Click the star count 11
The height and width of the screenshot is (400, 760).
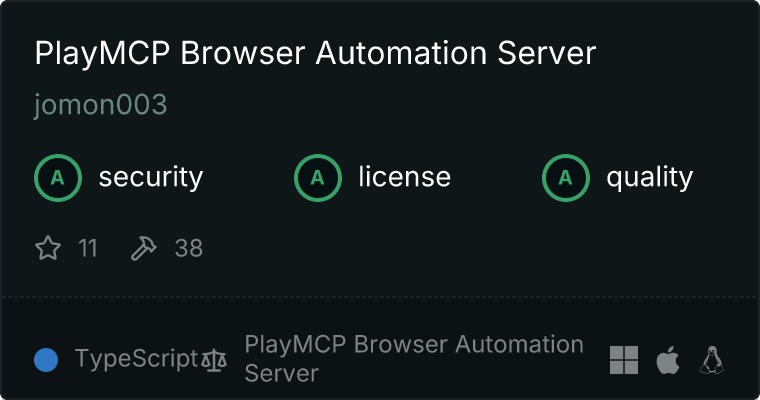88,248
